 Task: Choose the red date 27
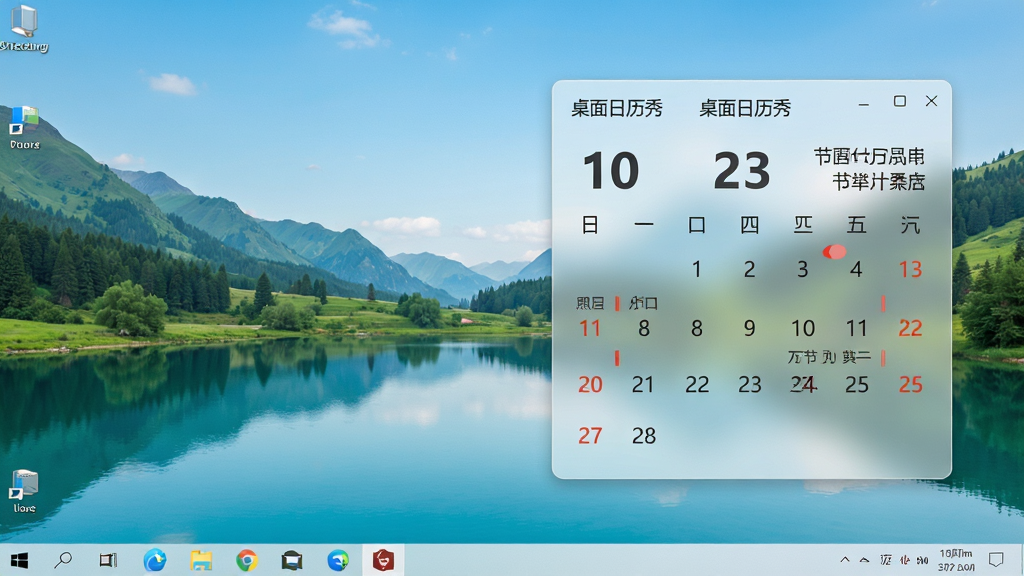tap(590, 436)
